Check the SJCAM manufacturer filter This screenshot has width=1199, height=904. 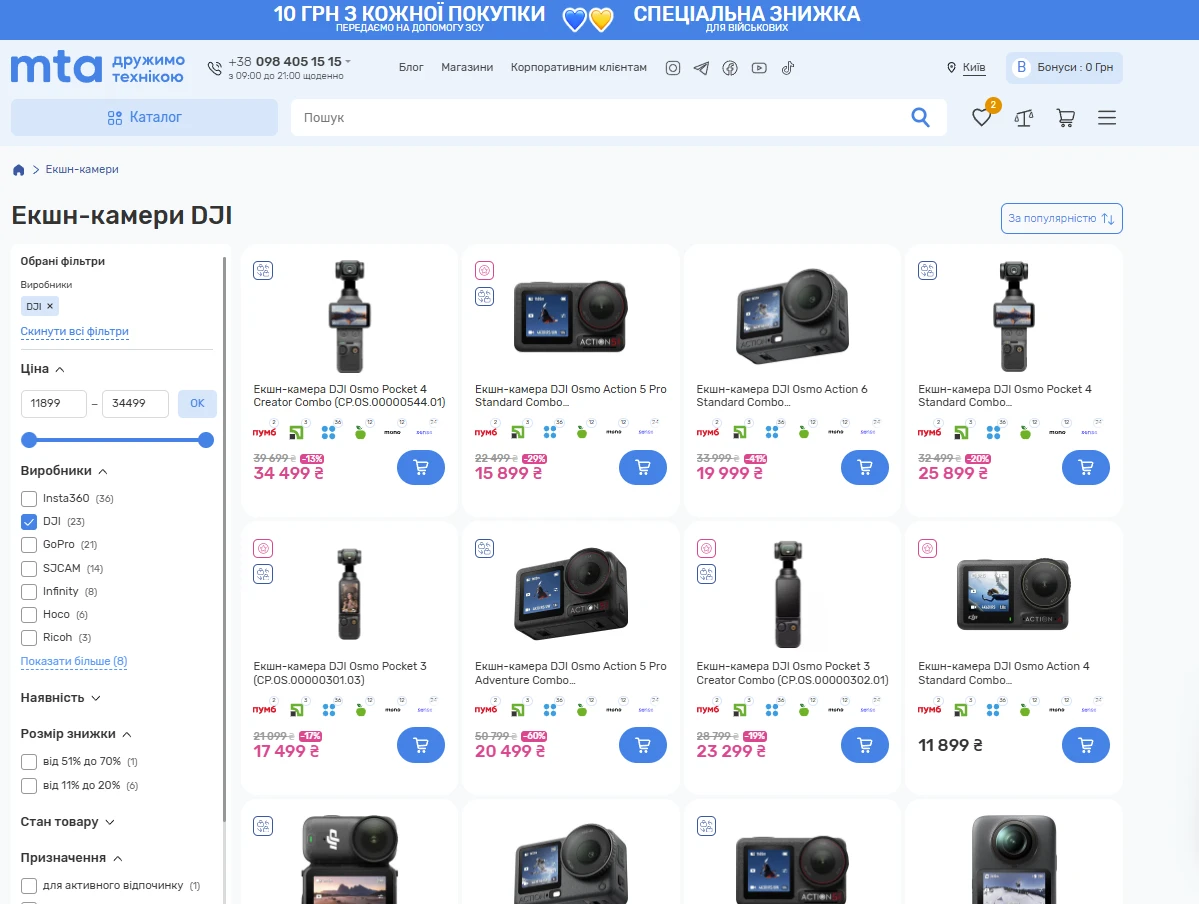click(29, 568)
